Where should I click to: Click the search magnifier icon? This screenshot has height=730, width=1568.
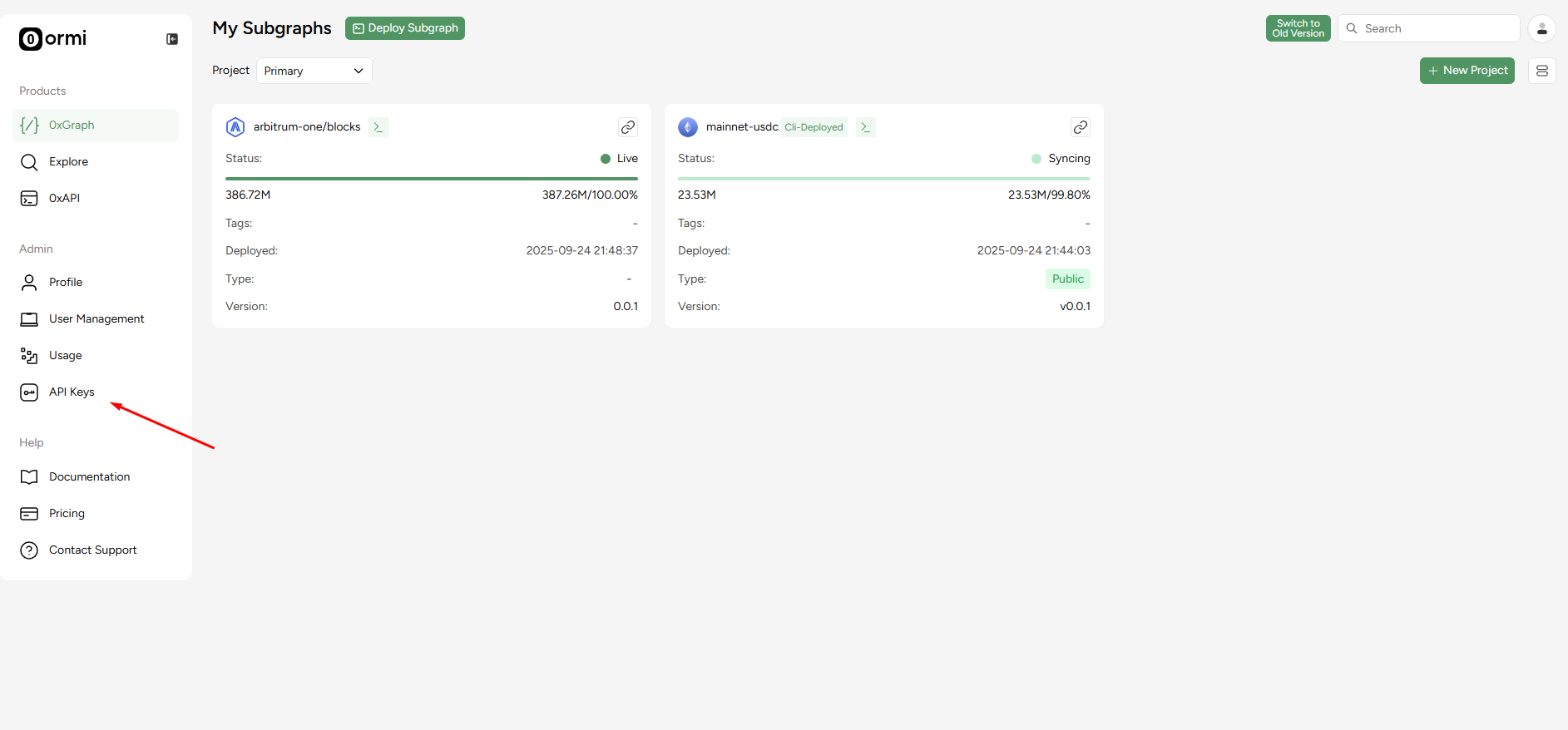pyautogui.click(x=1352, y=28)
